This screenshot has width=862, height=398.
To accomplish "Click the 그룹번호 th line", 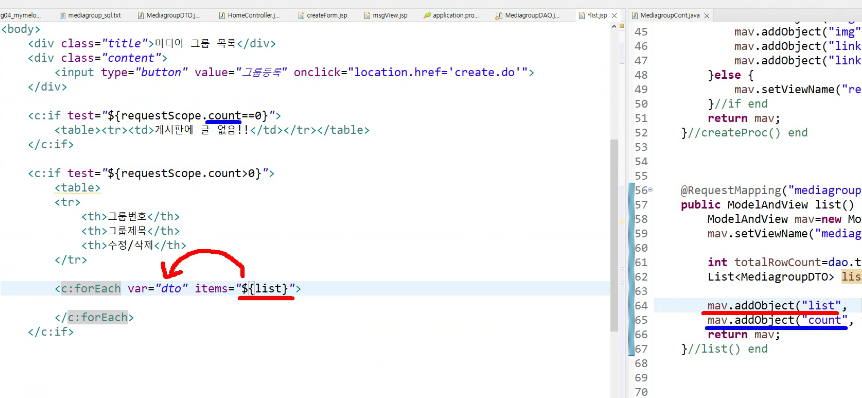I will 130,217.
